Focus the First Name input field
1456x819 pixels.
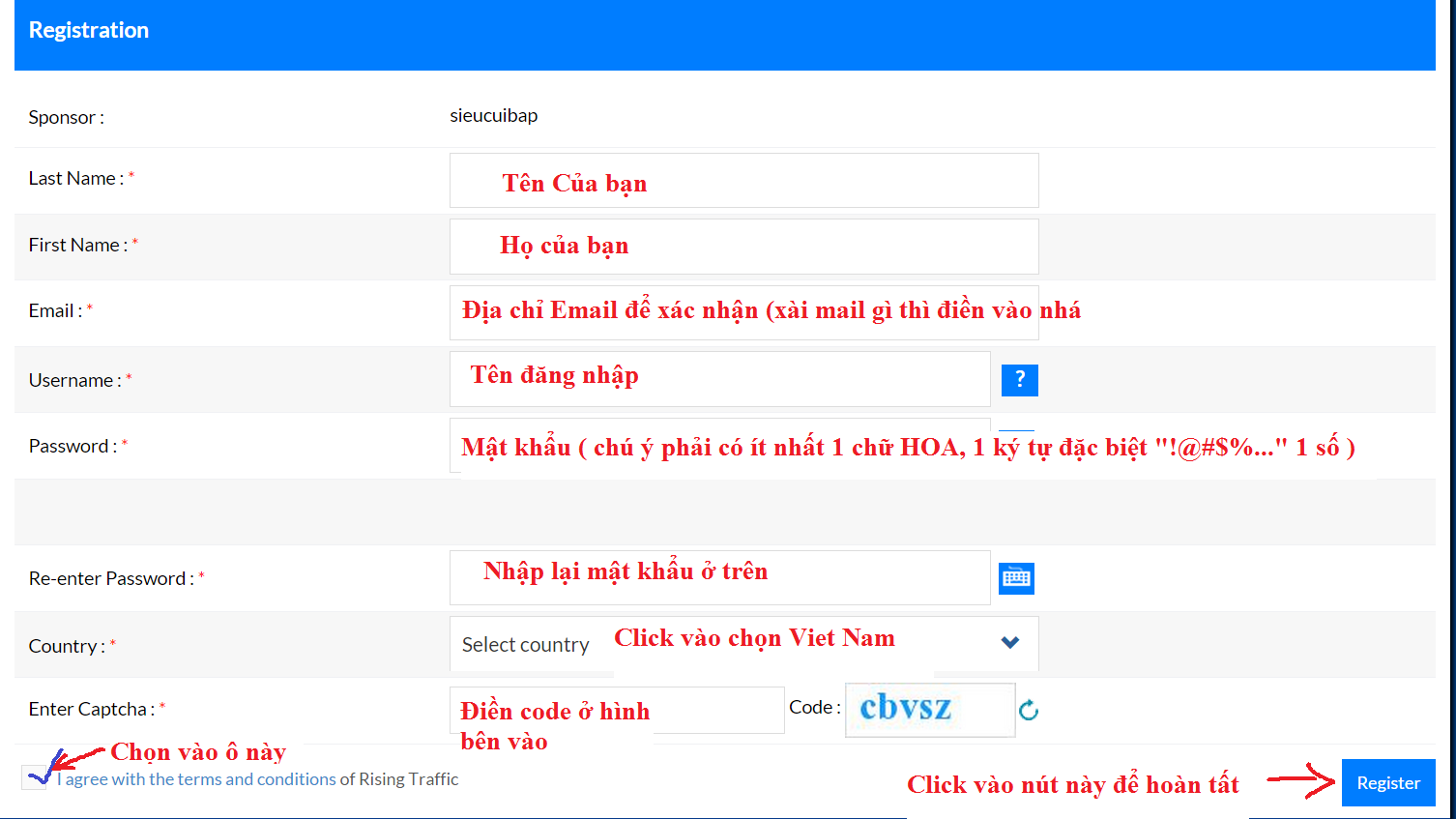[x=743, y=247]
